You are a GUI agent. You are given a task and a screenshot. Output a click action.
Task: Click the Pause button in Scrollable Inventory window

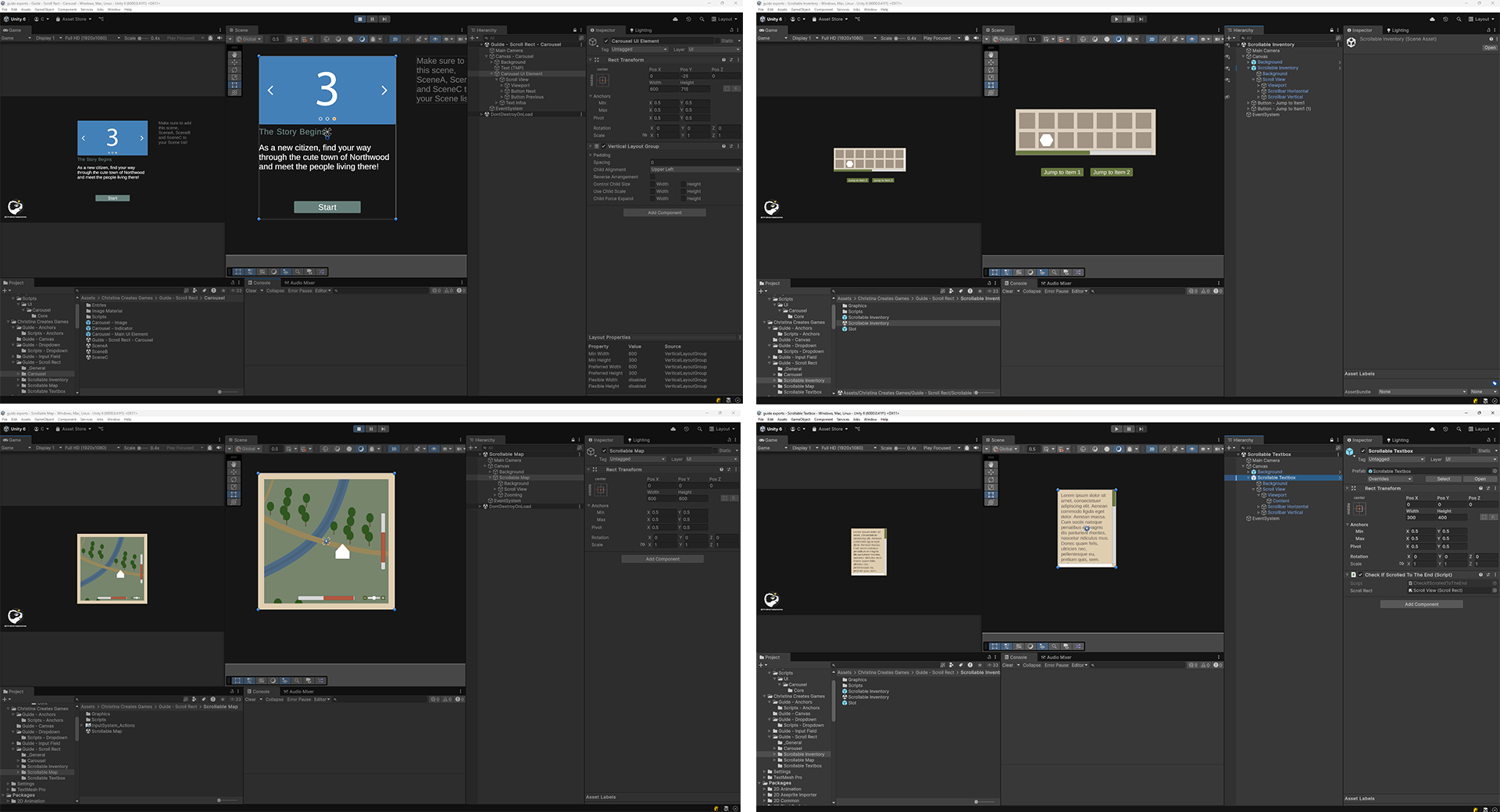(1129, 20)
